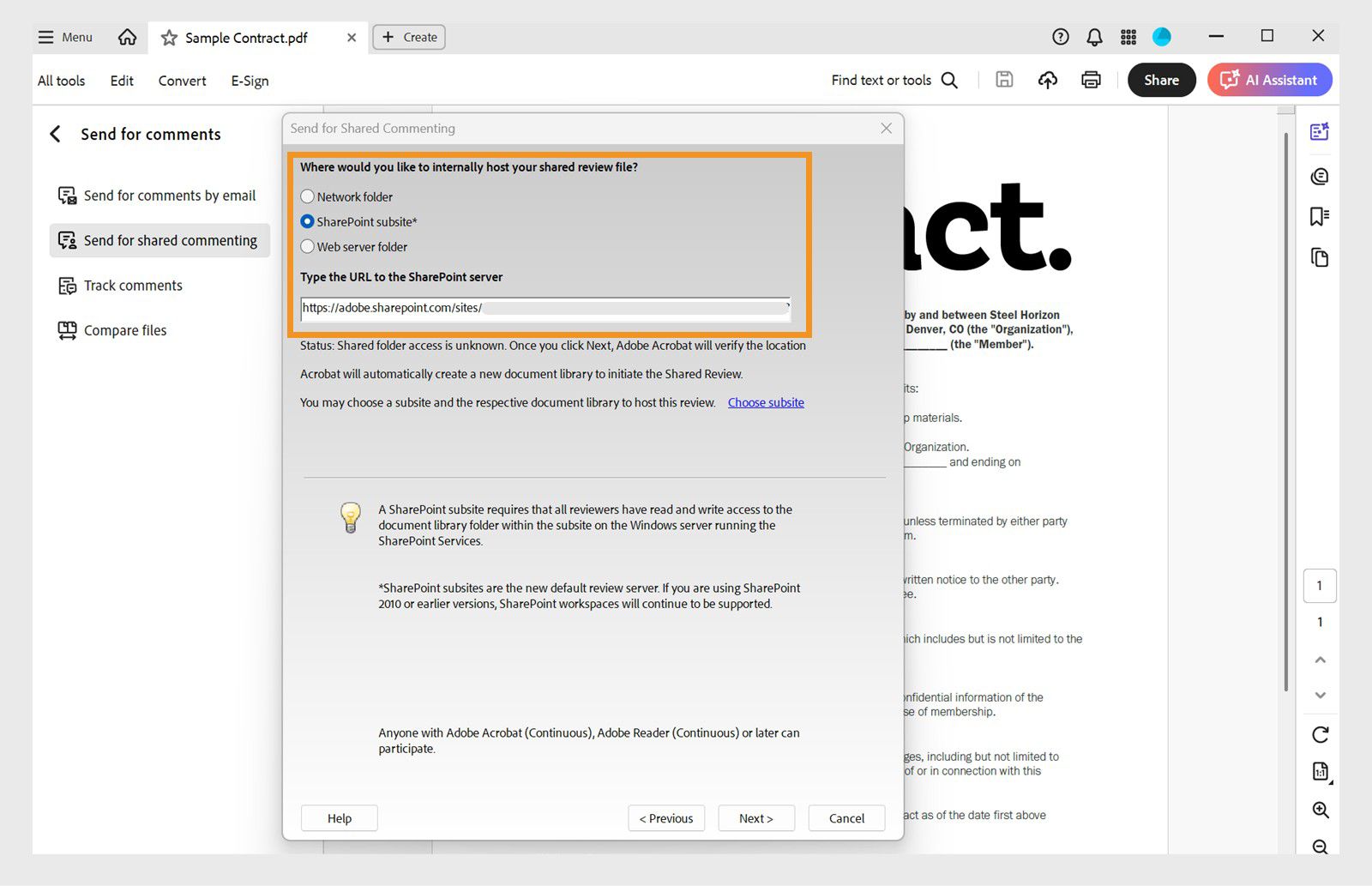Click the rotate page icon
This screenshot has height=886, width=1372.
pyautogui.click(x=1320, y=734)
